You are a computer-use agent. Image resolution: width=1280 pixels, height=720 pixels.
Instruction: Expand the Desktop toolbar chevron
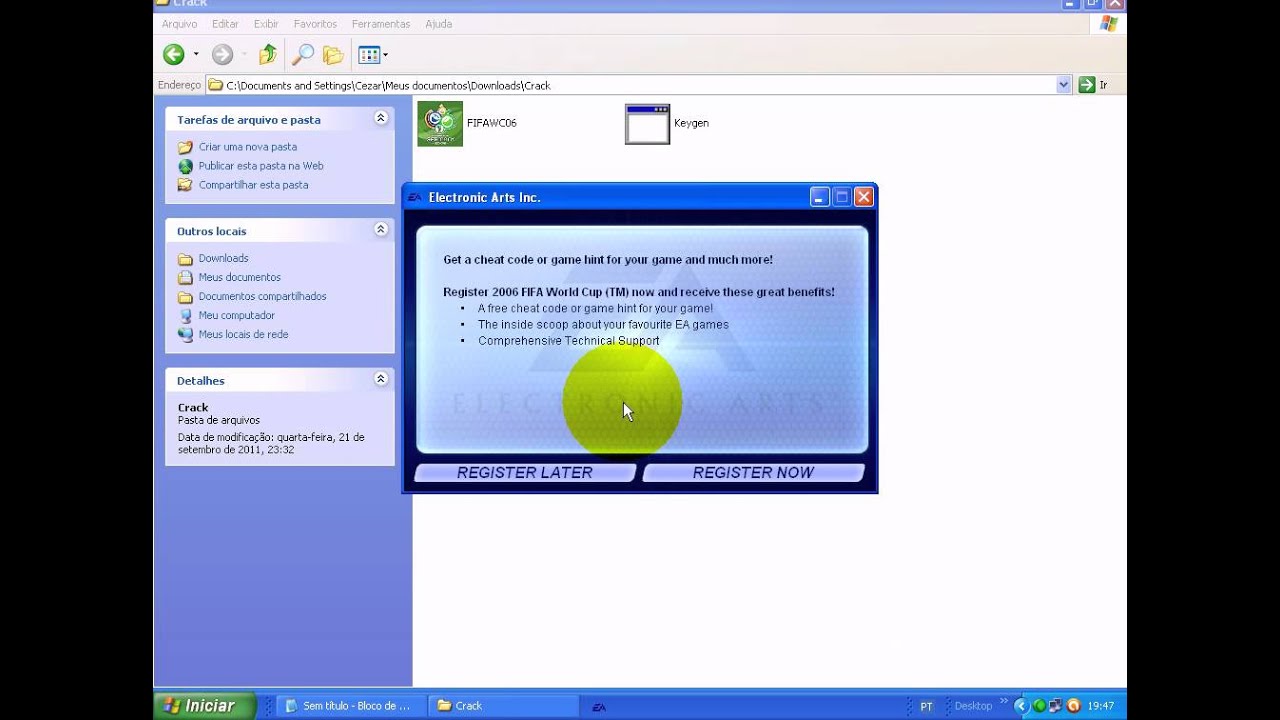tap(1003, 703)
